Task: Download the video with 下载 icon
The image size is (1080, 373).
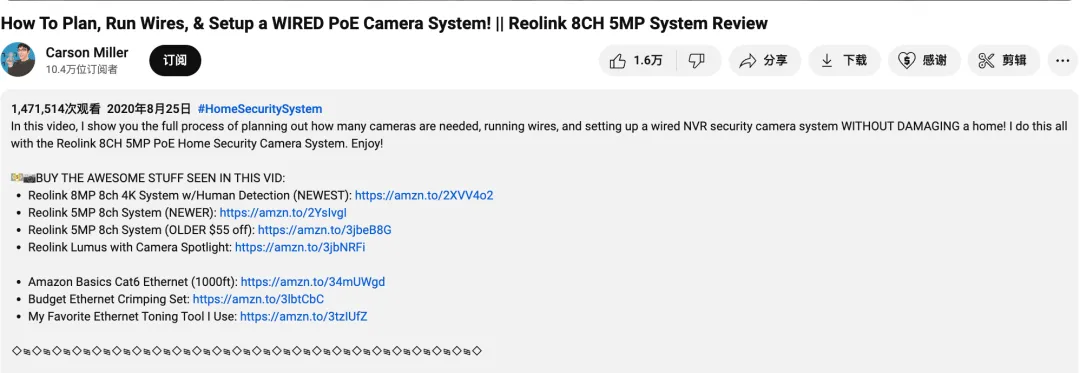Action: [x=844, y=61]
